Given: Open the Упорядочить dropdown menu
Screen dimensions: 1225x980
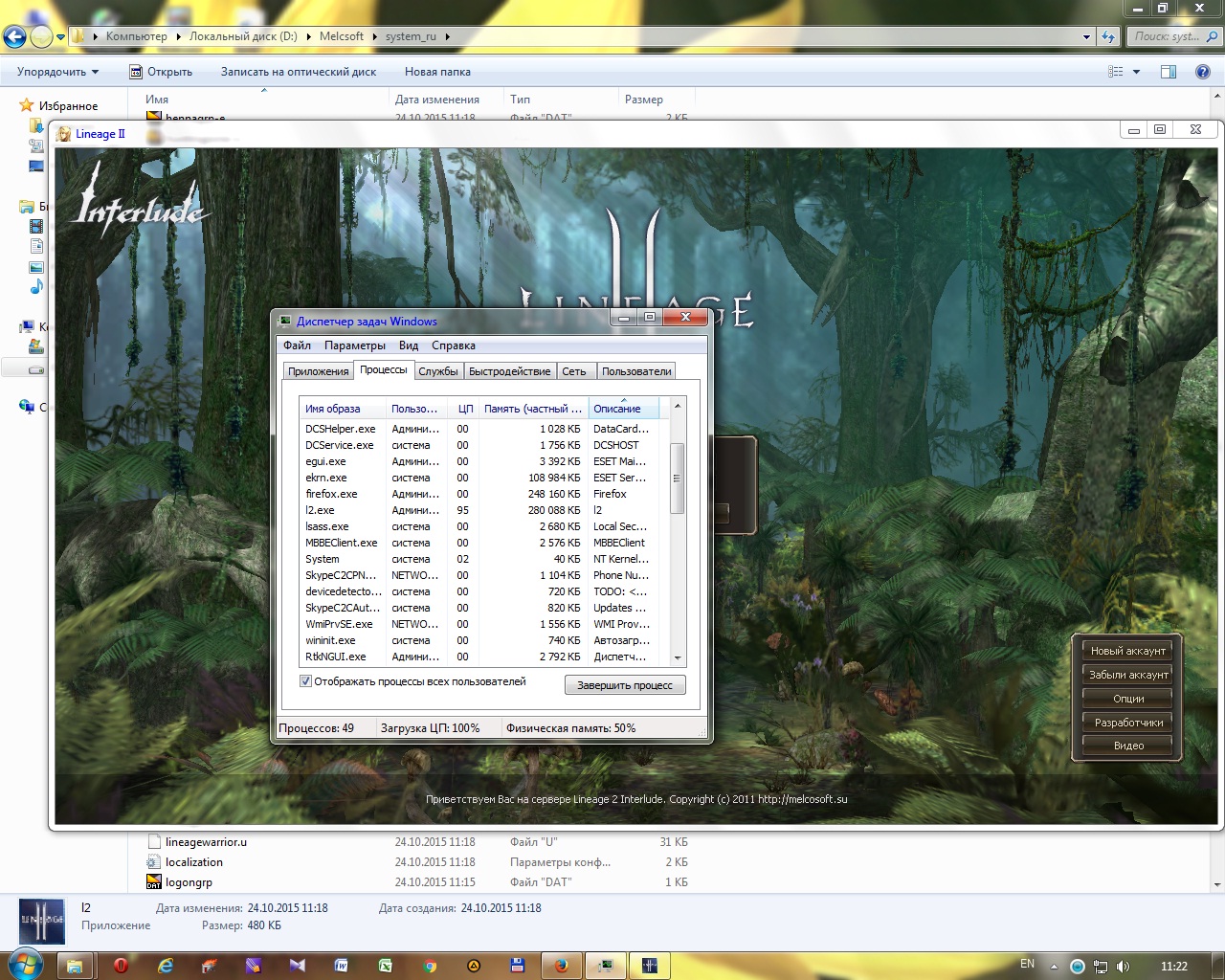Looking at the screenshot, I should 57,72.
